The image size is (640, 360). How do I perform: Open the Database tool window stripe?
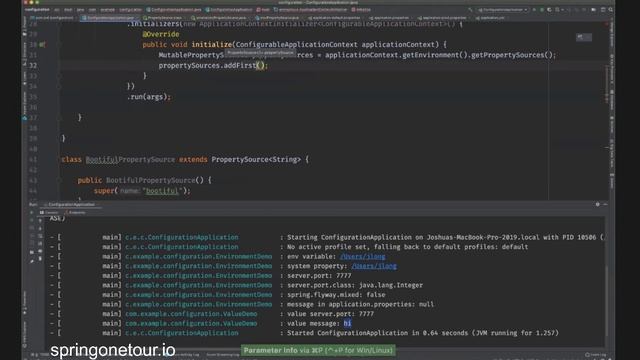click(611, 99)
